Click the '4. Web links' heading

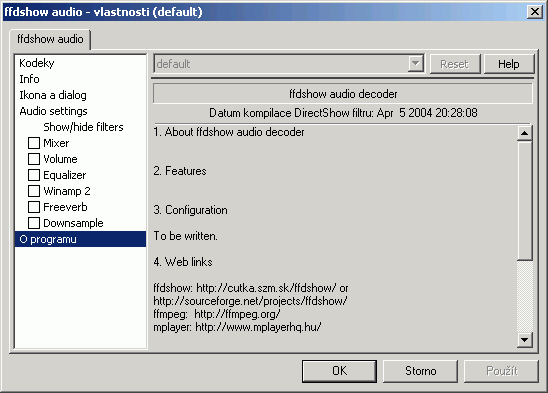[183, 262]
